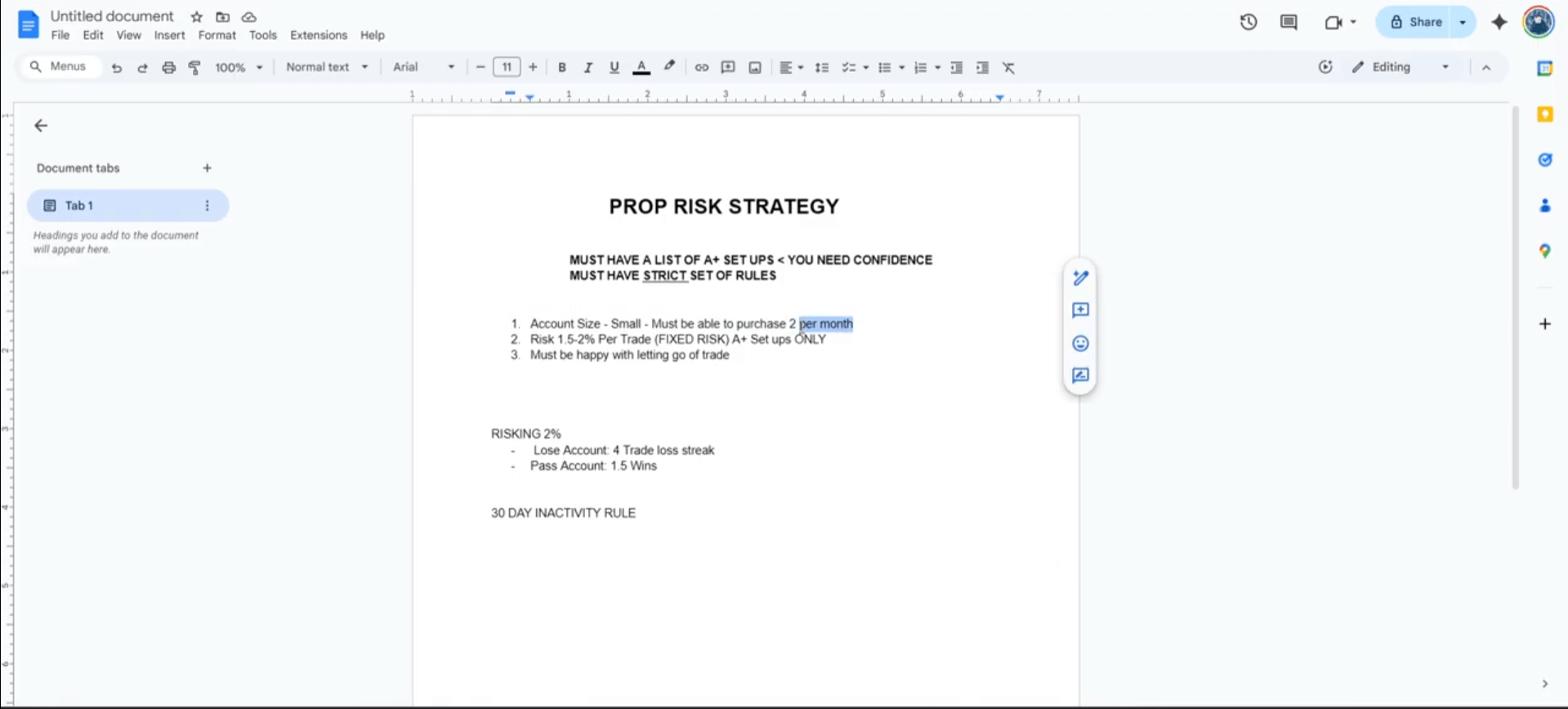Viewport: 1568px width, 709px height.
Task: Open the Insert menu
Action: tap(169, 35)
